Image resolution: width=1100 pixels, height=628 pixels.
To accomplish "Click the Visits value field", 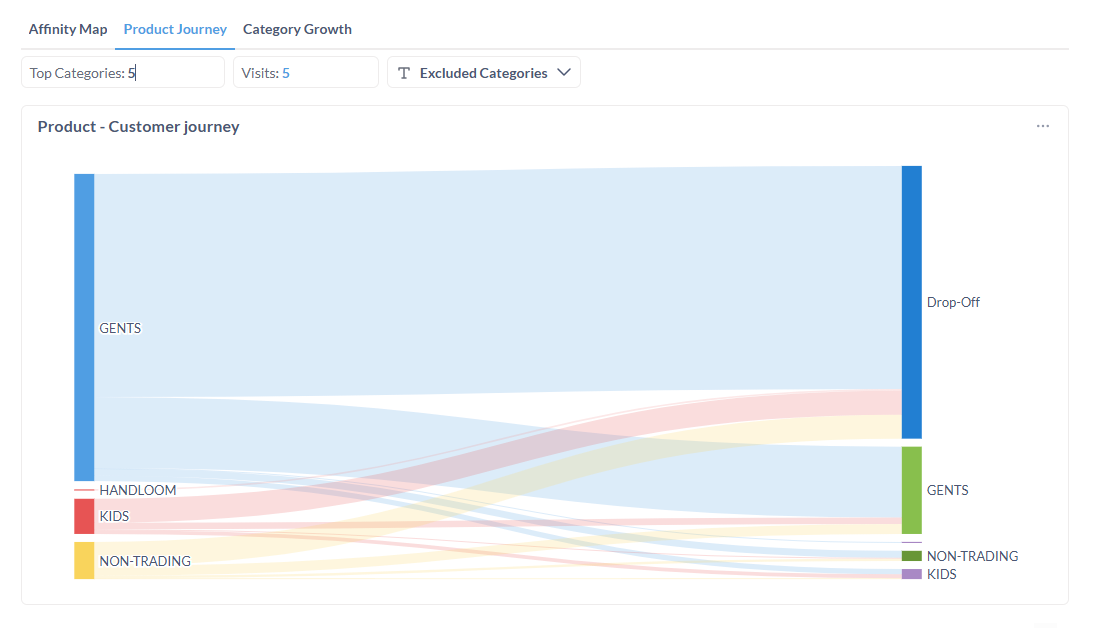I will pos(305,73).
